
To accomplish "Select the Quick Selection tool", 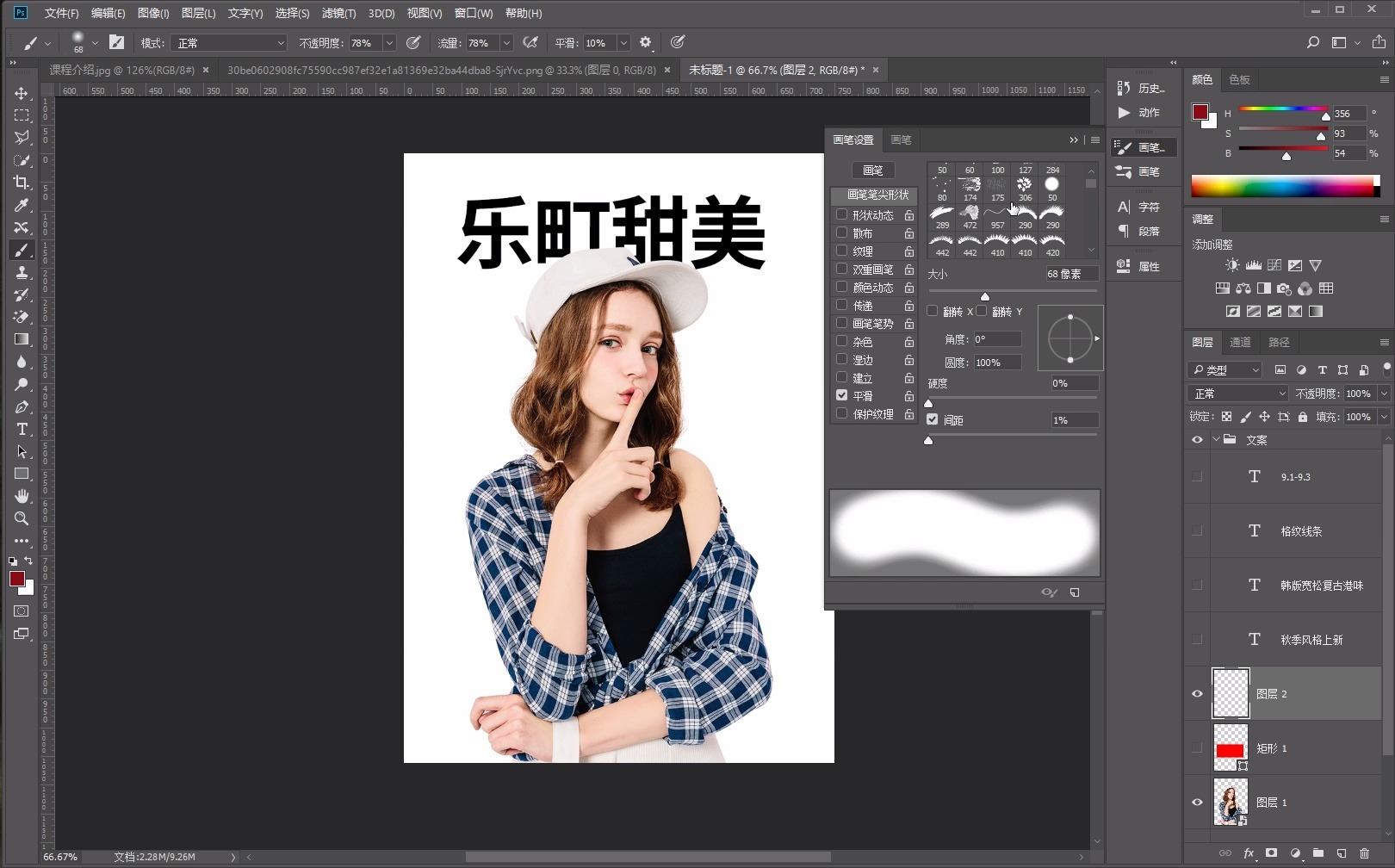I will [22, 160].
